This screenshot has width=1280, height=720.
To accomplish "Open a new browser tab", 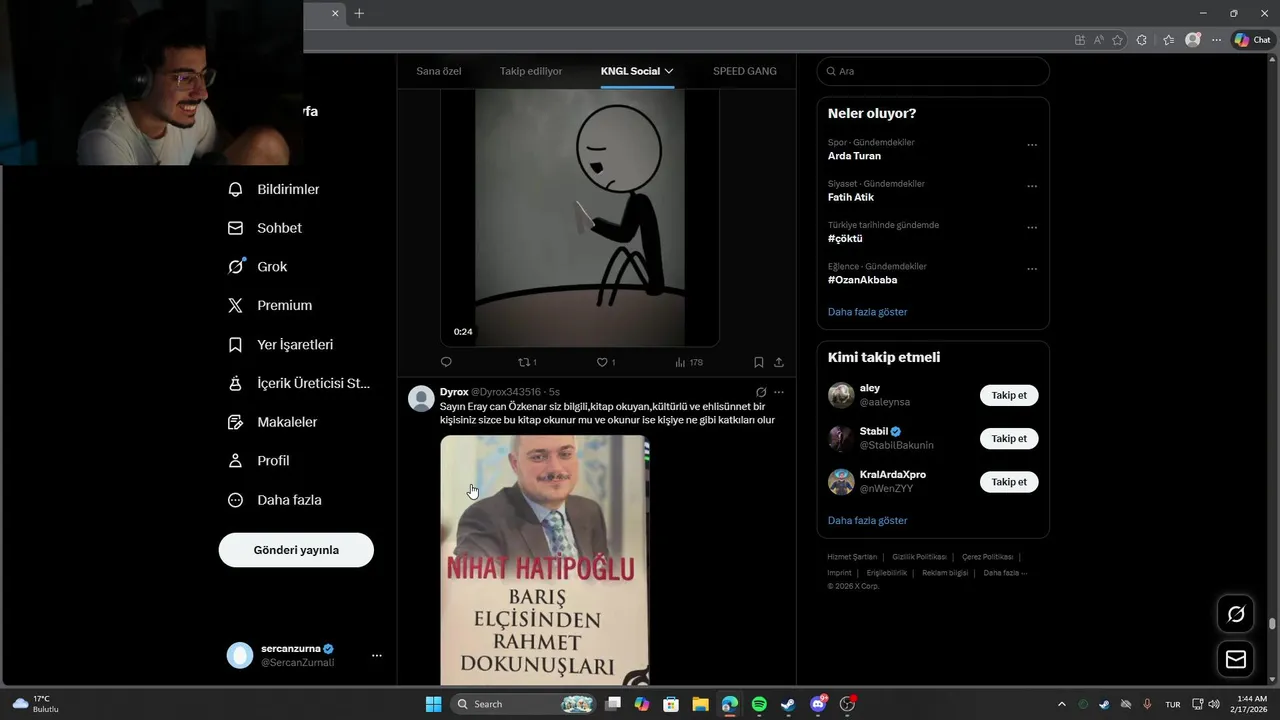I will pyautogui.click(x=359, y=13).
